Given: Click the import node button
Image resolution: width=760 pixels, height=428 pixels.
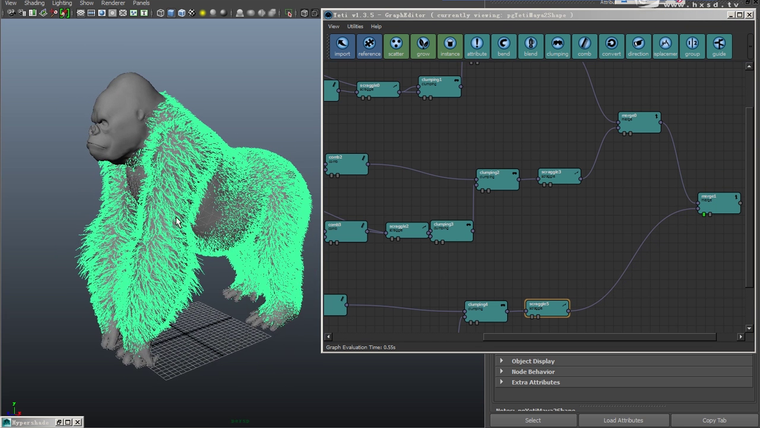Looking at the screenshot, I should pos(342,46).
